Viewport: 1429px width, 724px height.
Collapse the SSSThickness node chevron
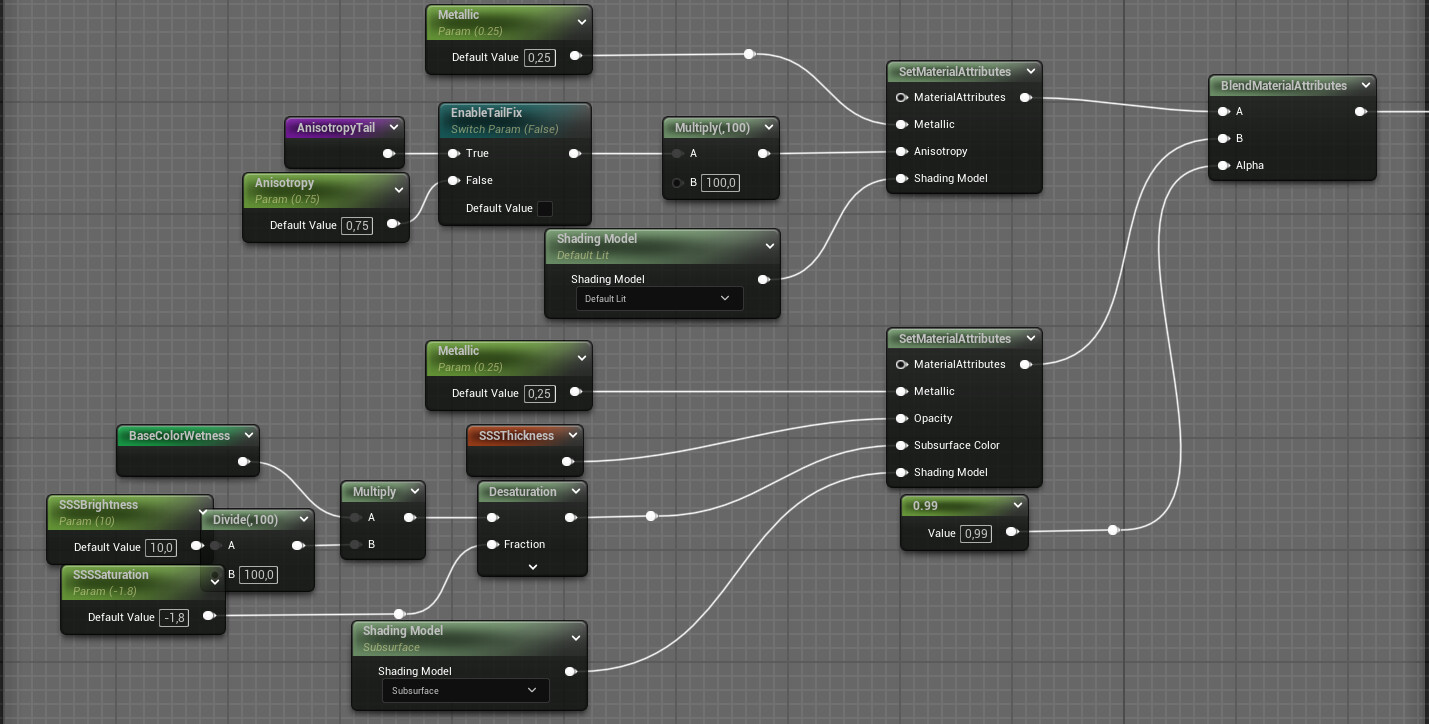[573, 435]
